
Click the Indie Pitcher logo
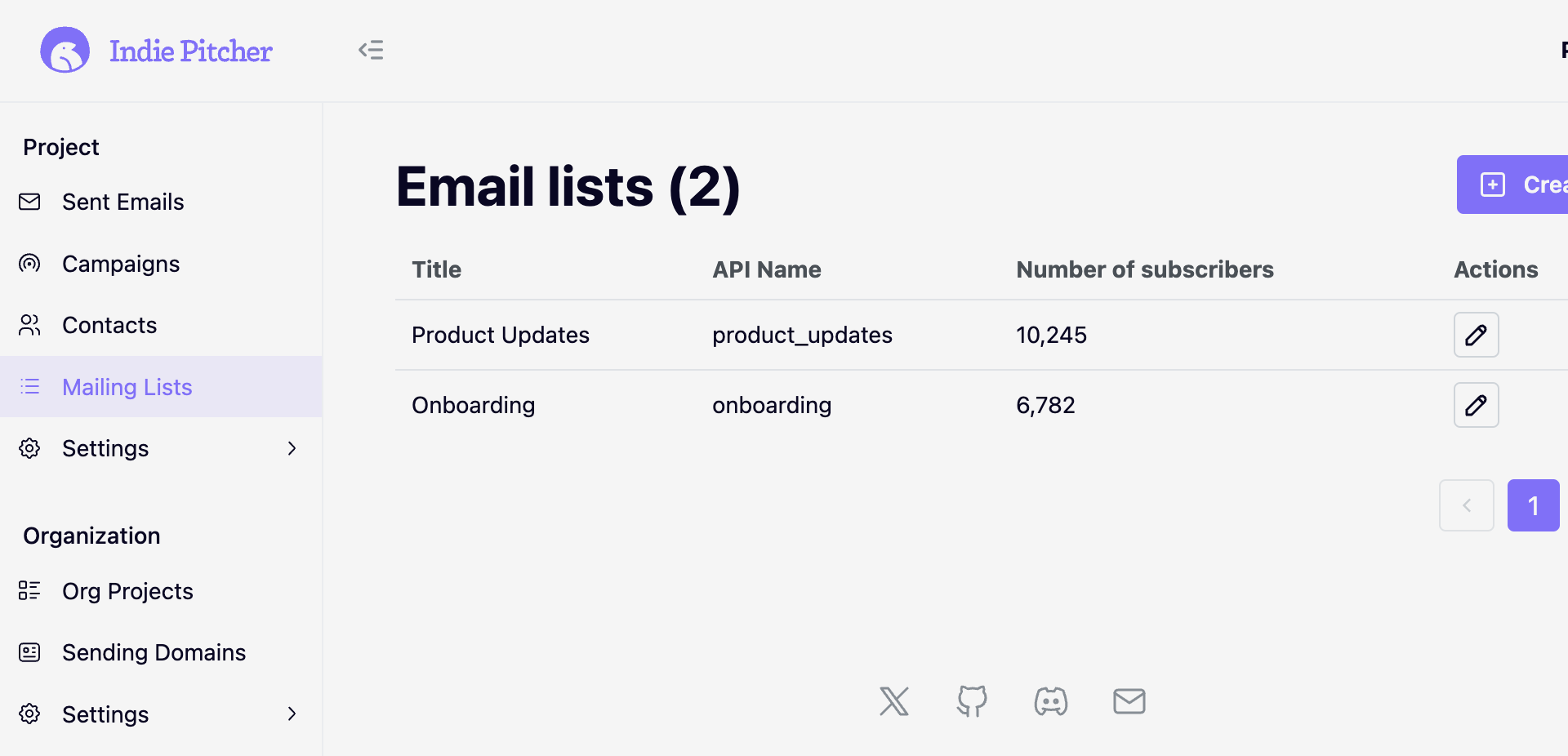coord(155,50)
